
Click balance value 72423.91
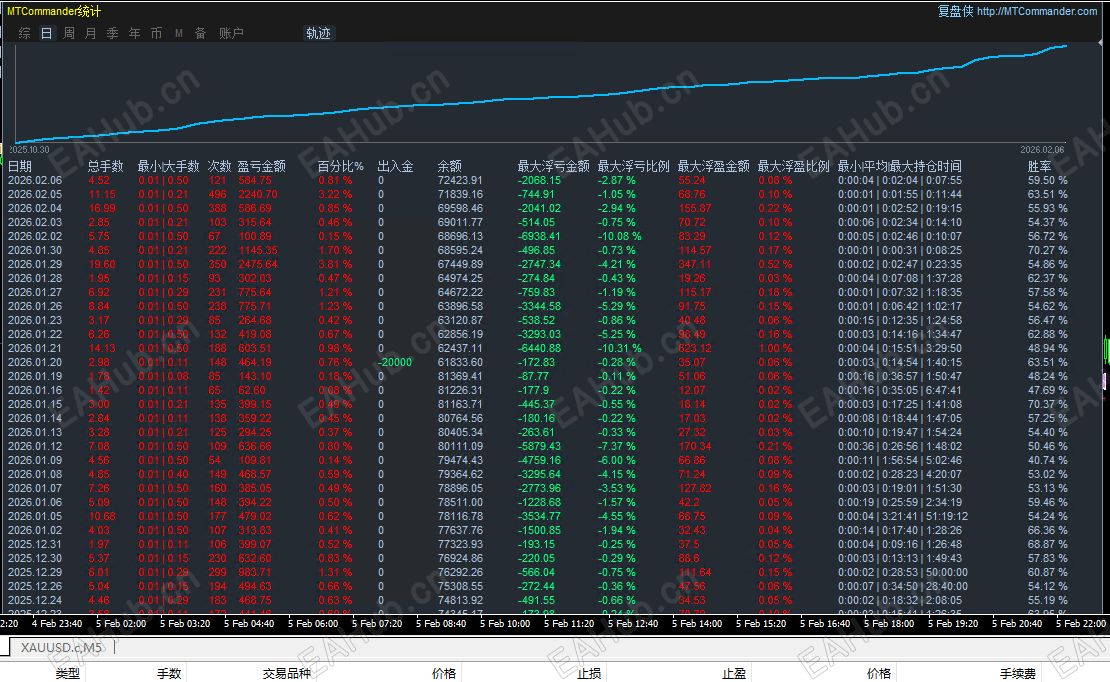coord(460,181)
